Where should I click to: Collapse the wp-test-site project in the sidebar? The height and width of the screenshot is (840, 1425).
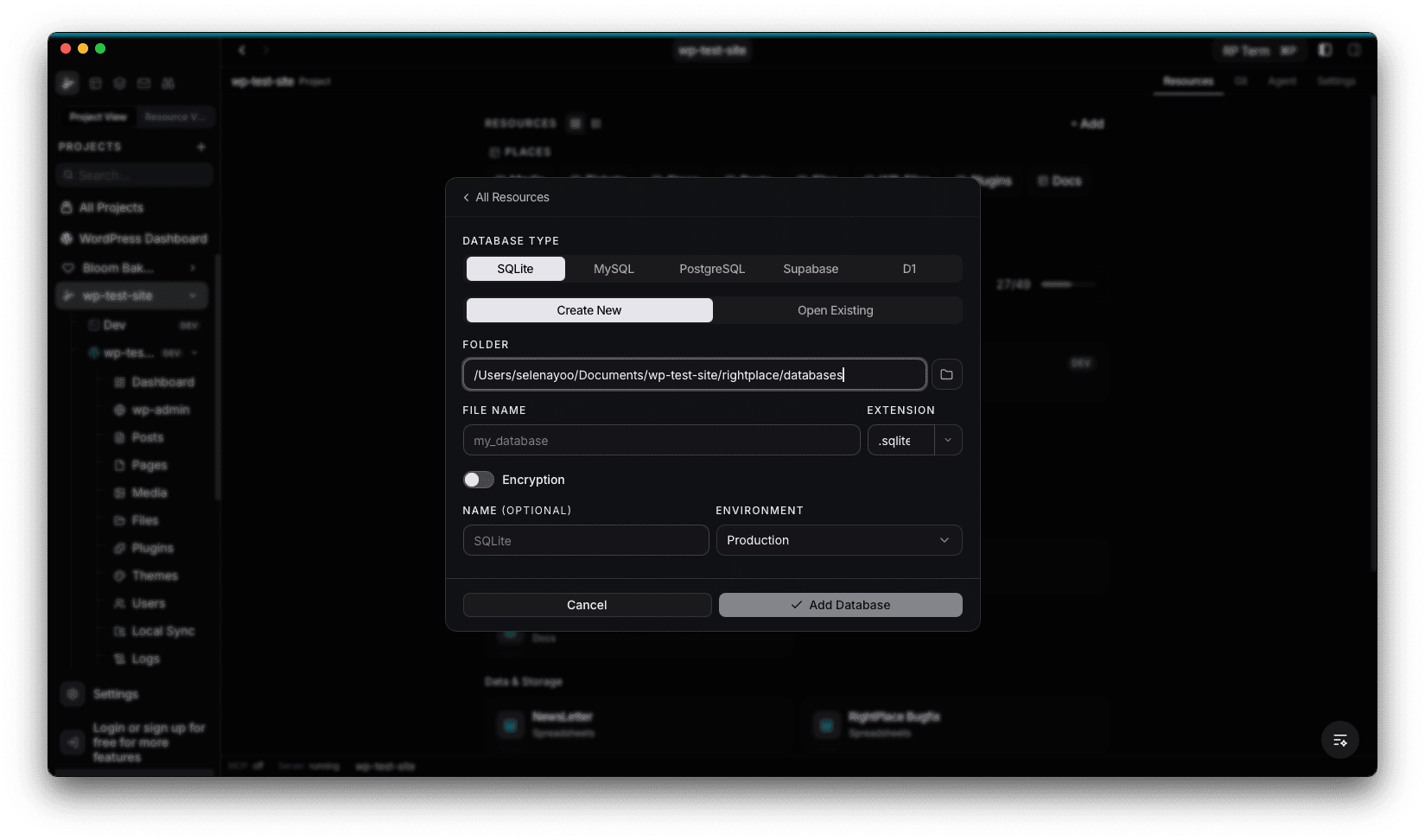click(193, 296)
